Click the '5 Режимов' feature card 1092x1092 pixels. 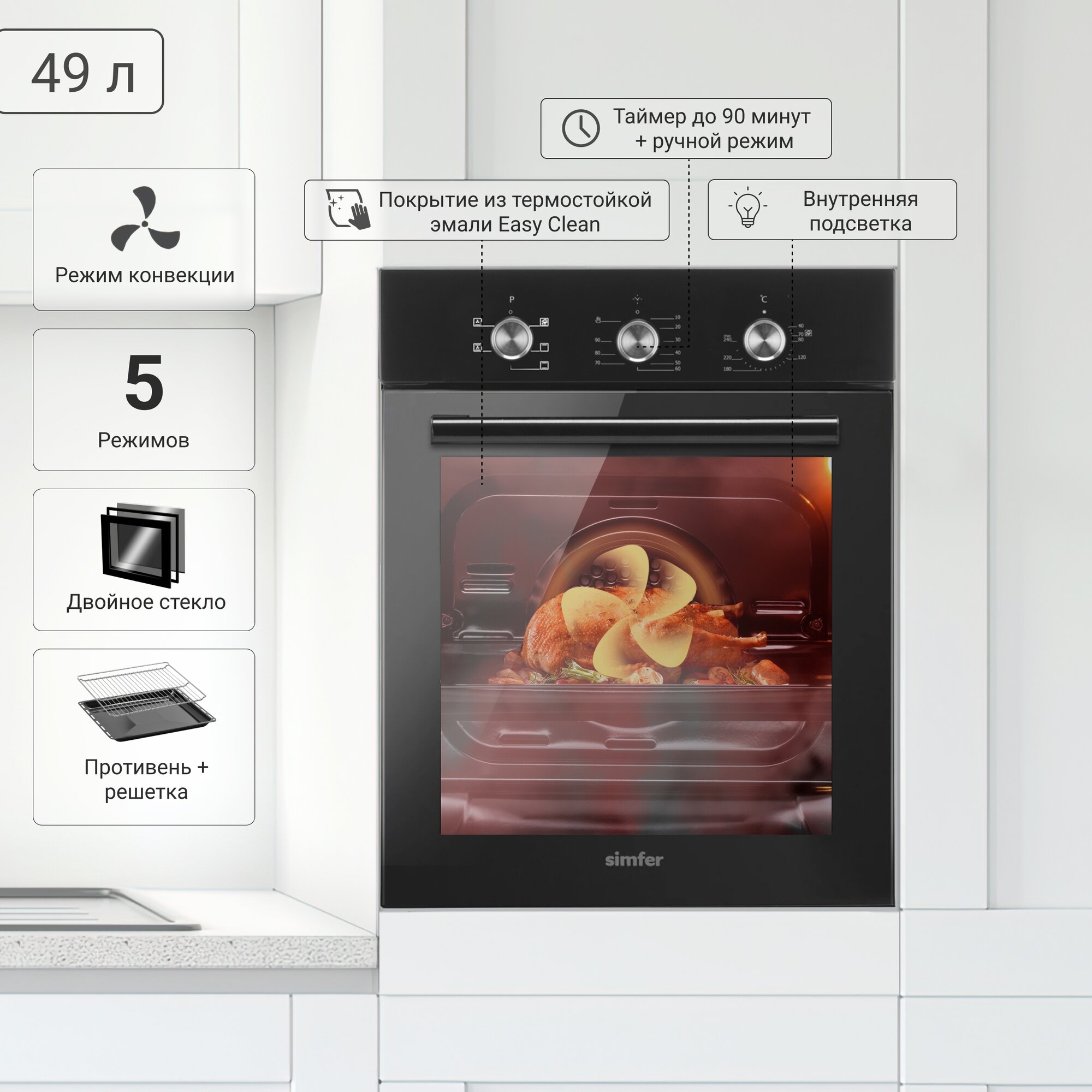(x=144, y=400)
